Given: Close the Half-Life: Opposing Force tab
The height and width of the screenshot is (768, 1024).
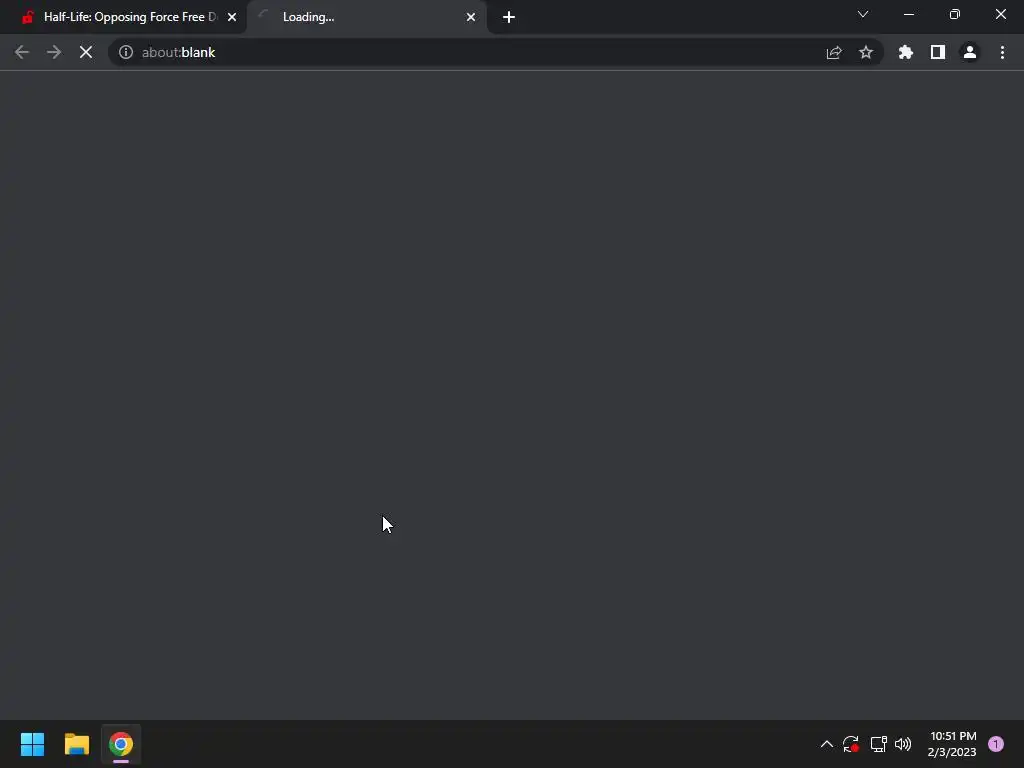Looking at the screenshot, I should pyautogui.click(x=232, y=17).
